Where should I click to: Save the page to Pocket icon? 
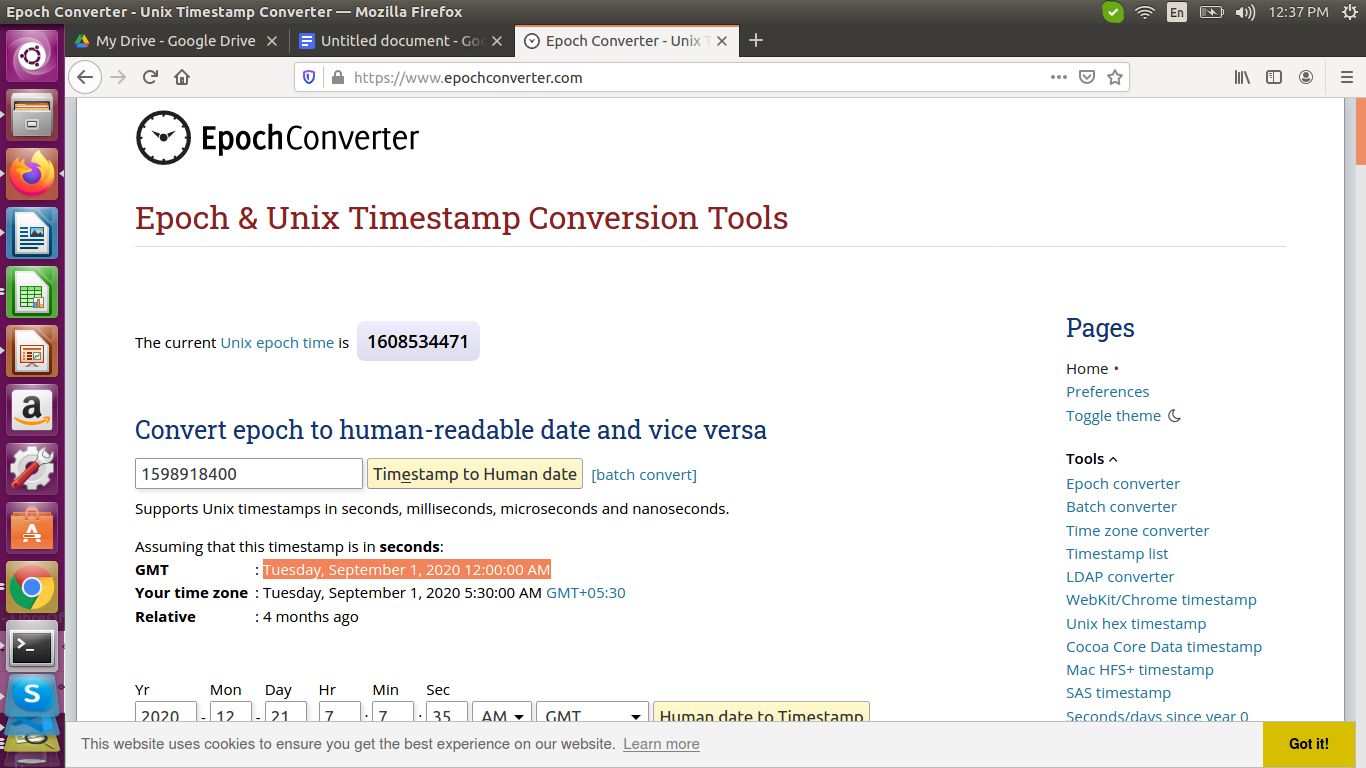coord(1087,77)
